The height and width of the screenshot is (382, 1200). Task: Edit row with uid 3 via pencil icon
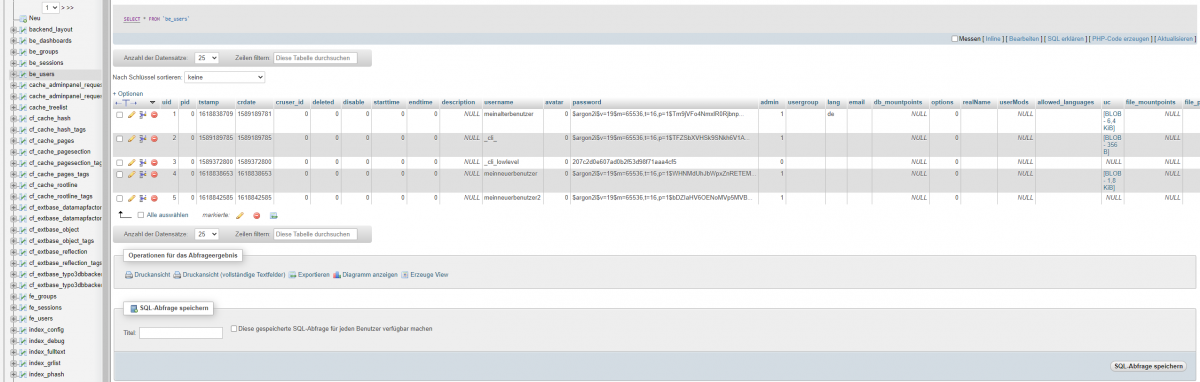[131, 161]
